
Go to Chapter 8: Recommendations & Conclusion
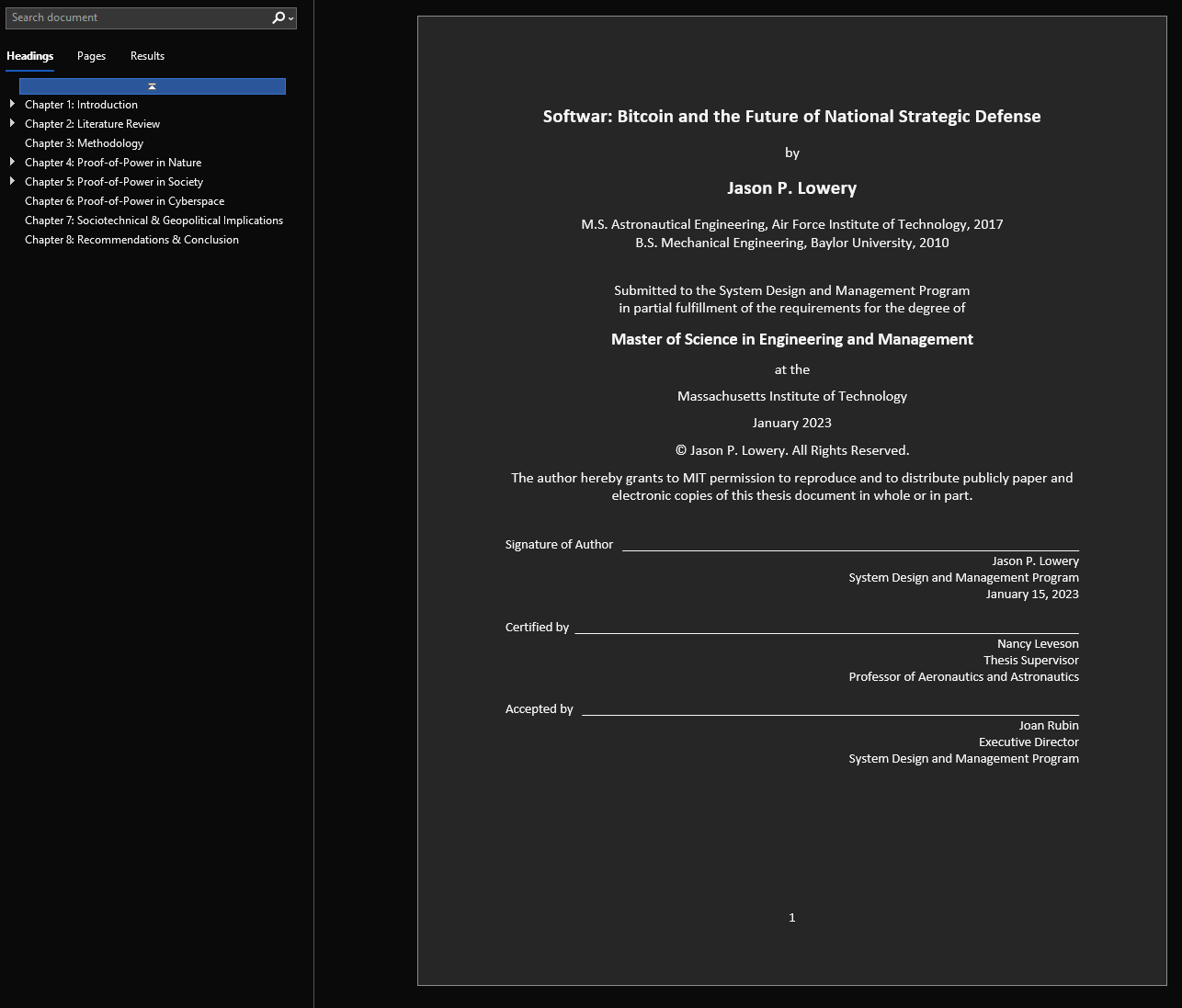pyautogui.click(x=131, y=240)
